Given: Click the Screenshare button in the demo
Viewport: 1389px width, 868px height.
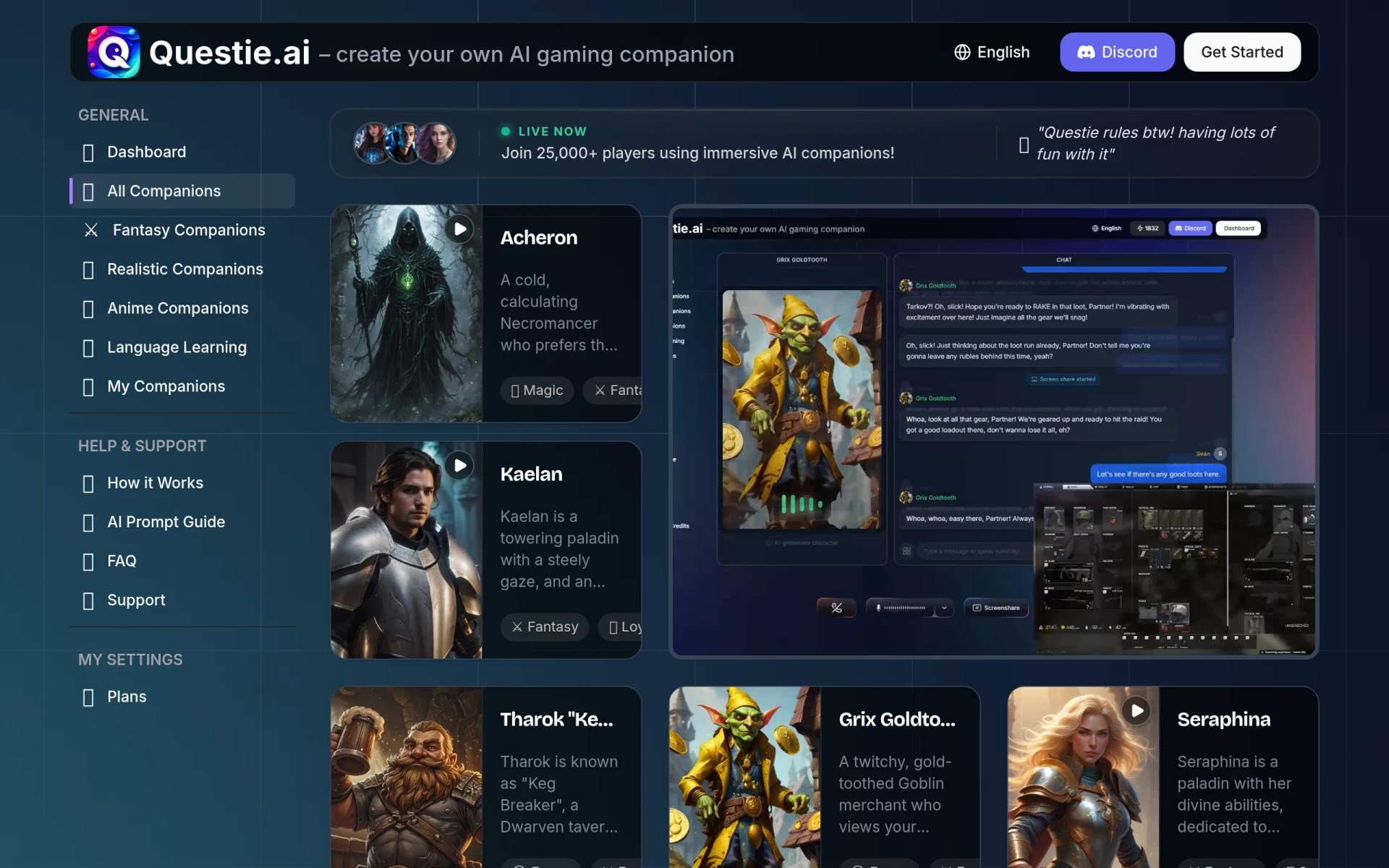Looking at the screenshot, I should coord(996,608).
